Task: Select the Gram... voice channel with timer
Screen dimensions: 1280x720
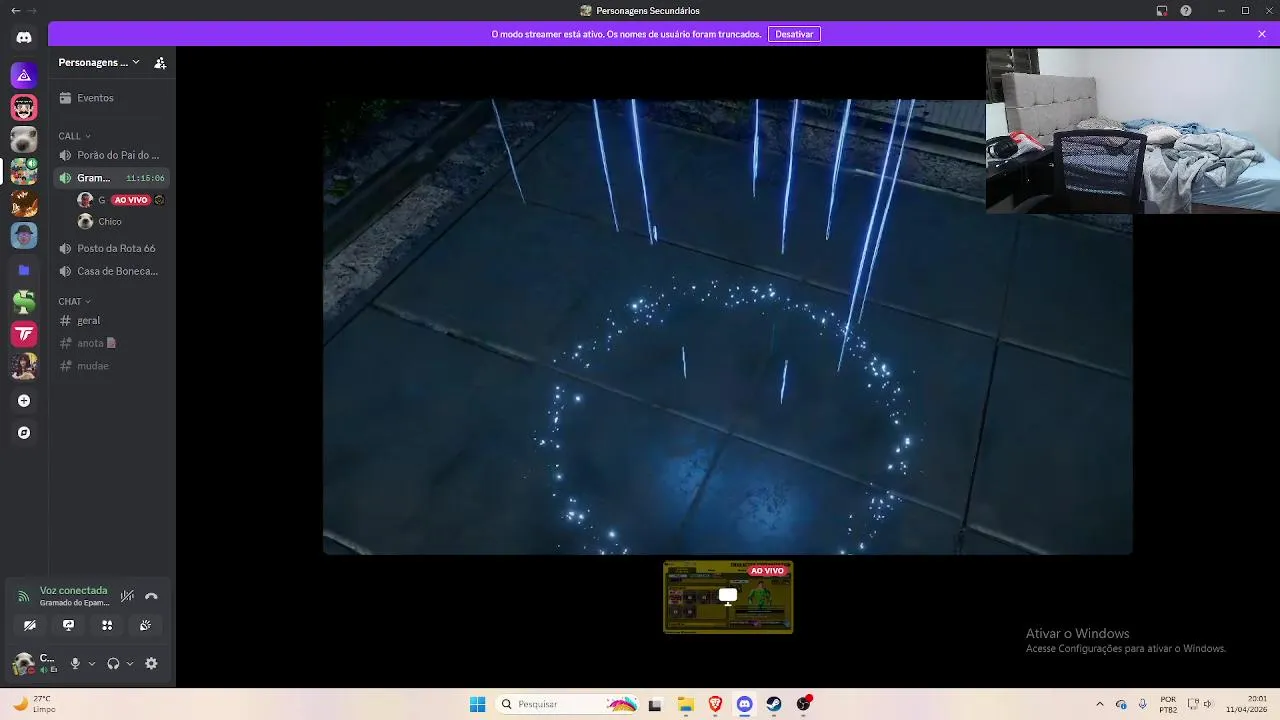Action: click(112, 178)
